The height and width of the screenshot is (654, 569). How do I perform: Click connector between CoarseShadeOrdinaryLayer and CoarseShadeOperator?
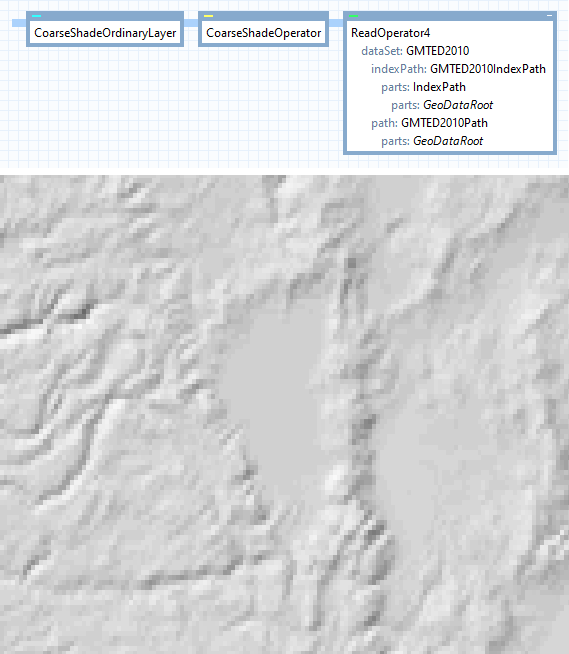pos(191,23)
